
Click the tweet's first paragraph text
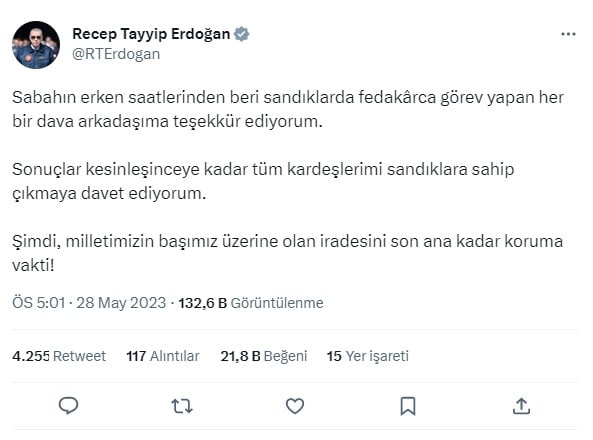pos(288,109)
